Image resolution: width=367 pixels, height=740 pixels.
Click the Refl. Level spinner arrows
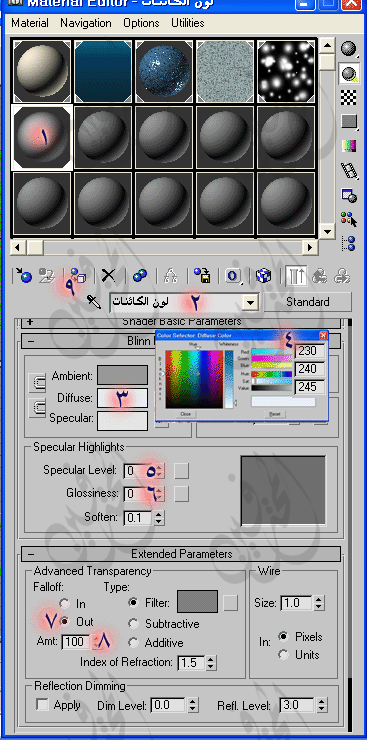(321, 706)
